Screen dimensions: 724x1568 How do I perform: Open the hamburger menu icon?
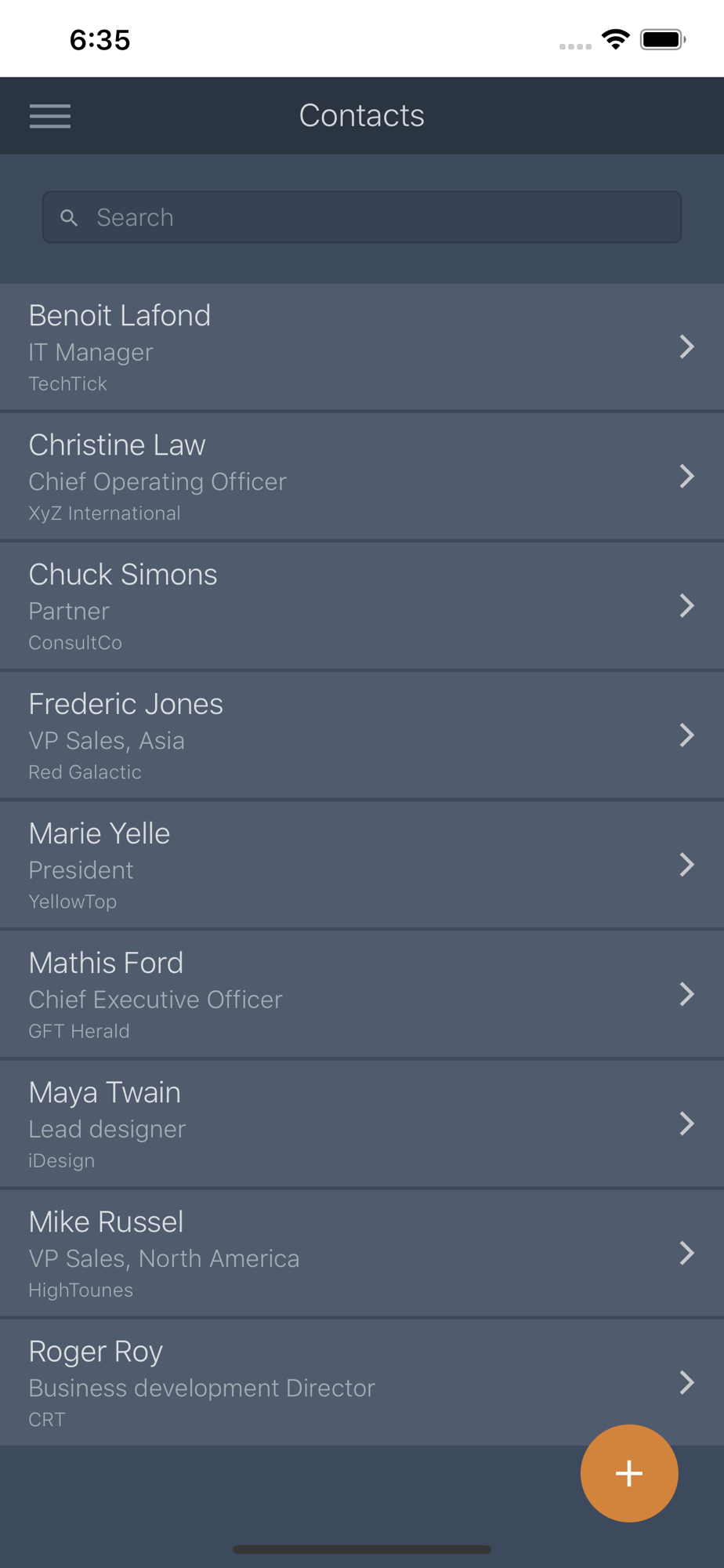coord(50,116)
